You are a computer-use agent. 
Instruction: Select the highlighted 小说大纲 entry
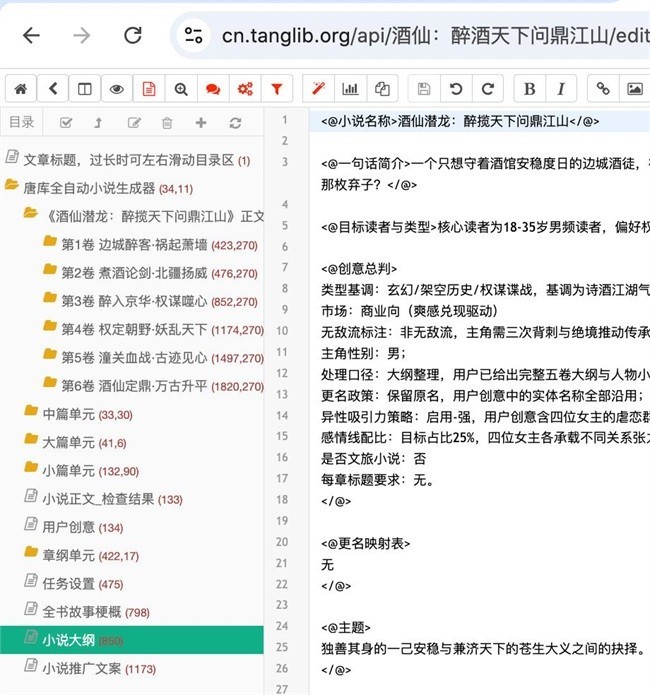[x=132, y=640]
